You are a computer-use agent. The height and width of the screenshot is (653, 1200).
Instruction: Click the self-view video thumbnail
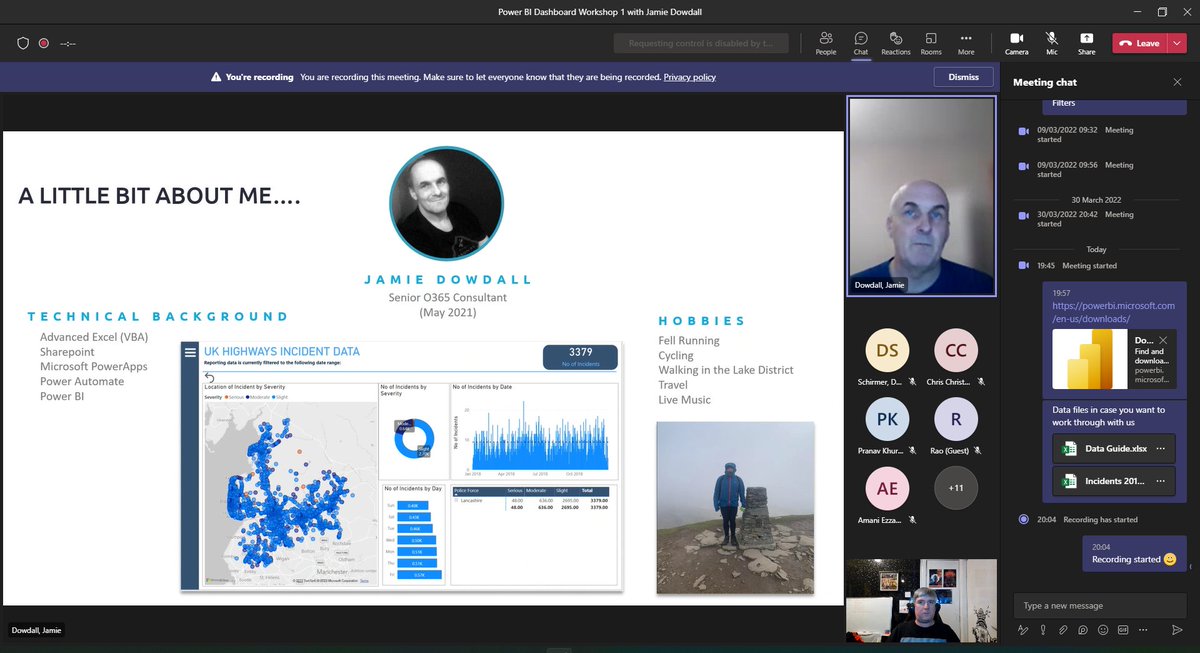[920, 599]
